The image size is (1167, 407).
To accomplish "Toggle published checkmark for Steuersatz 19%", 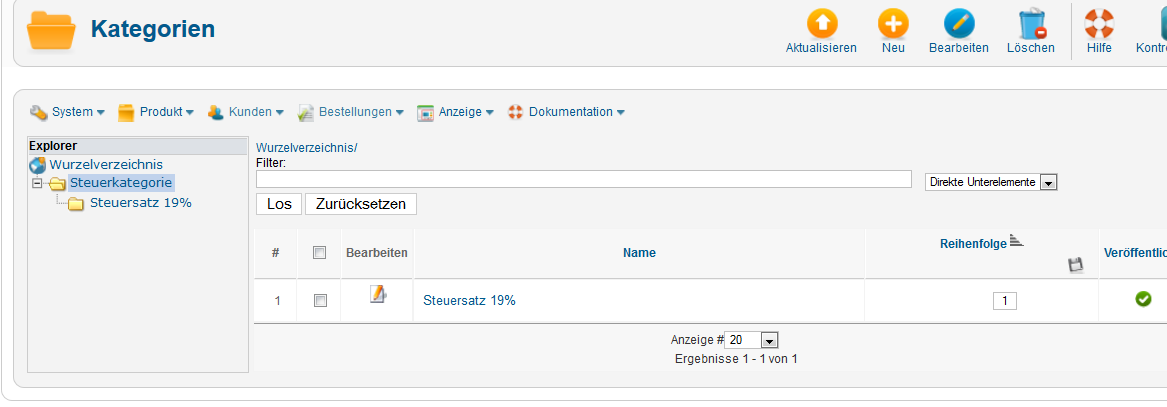I will pyautogui.click(x=1143, y=299).
